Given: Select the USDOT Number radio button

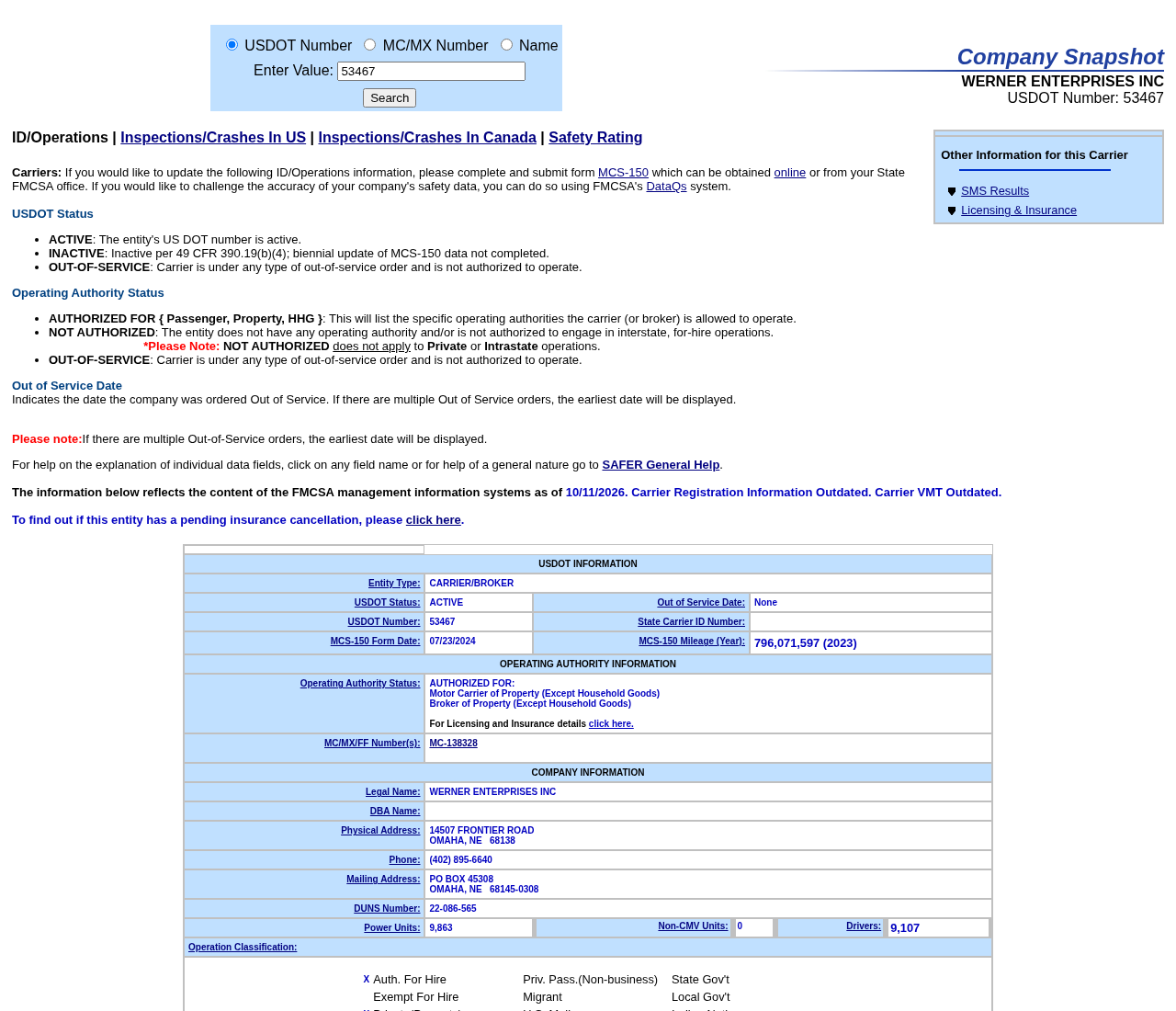Looking at the screenshot, I should tap(232, 44).
